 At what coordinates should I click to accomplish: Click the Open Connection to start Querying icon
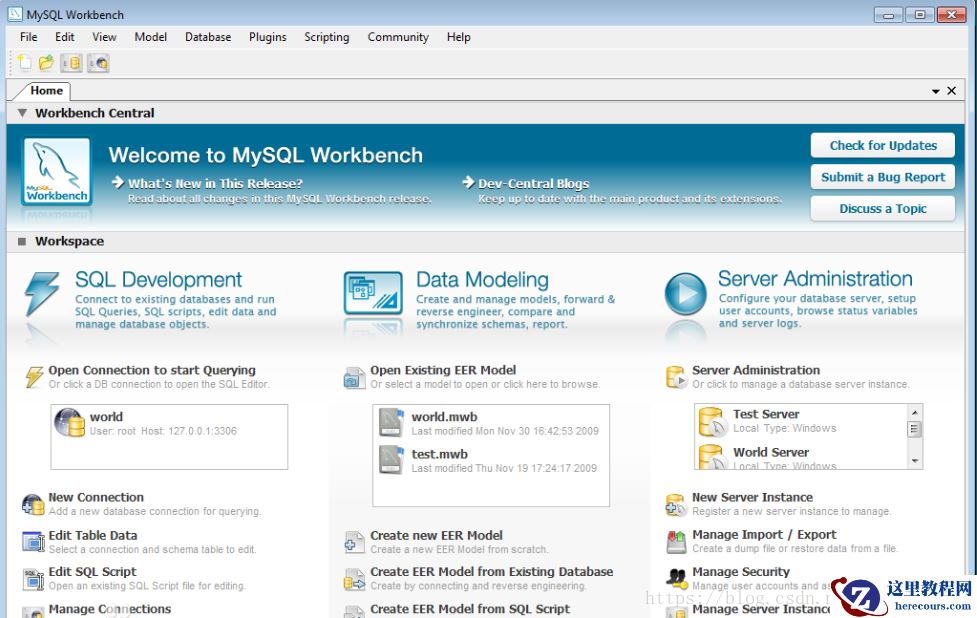34,377
